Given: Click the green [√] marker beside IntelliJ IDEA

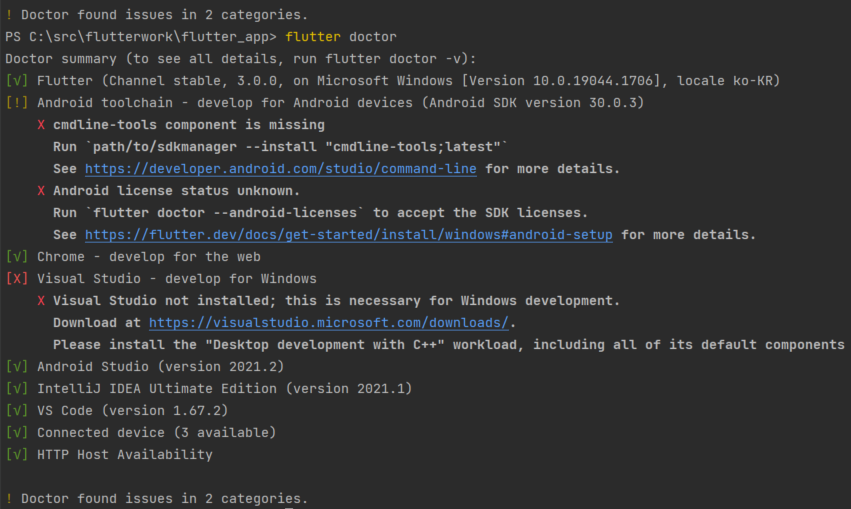Looking at the screenshot, I should (17, 389).
